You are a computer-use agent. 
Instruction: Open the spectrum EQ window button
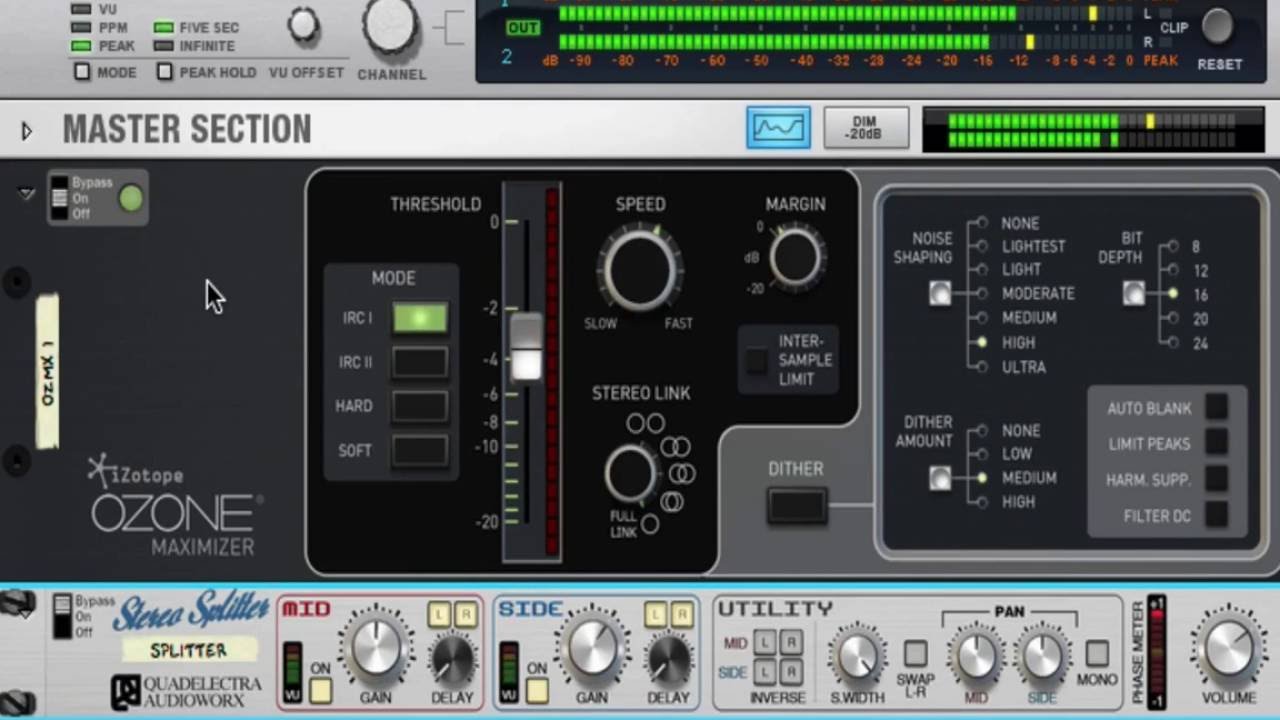click(778, 128)
